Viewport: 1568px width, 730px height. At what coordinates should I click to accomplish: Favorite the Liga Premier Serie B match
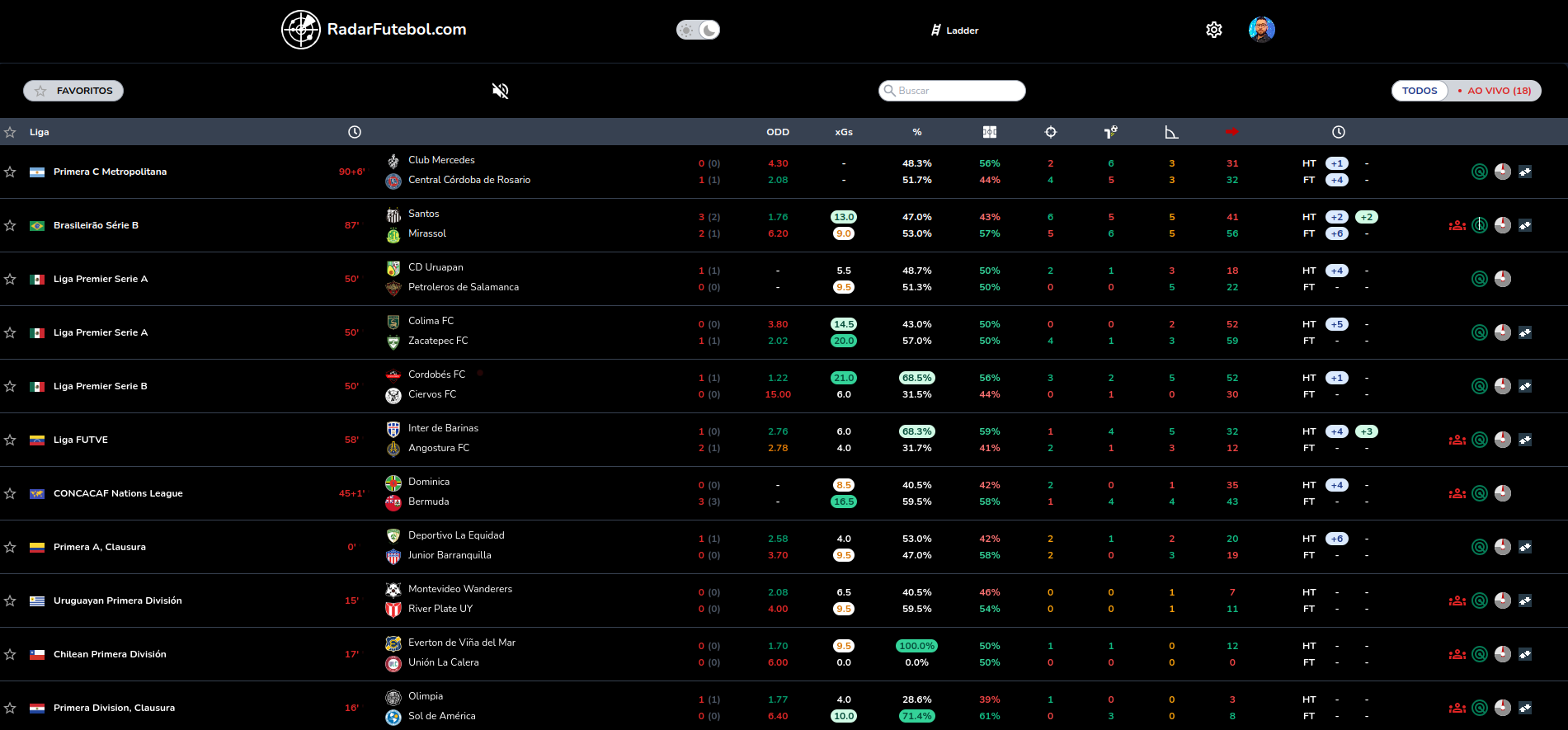tap(10, 386)
